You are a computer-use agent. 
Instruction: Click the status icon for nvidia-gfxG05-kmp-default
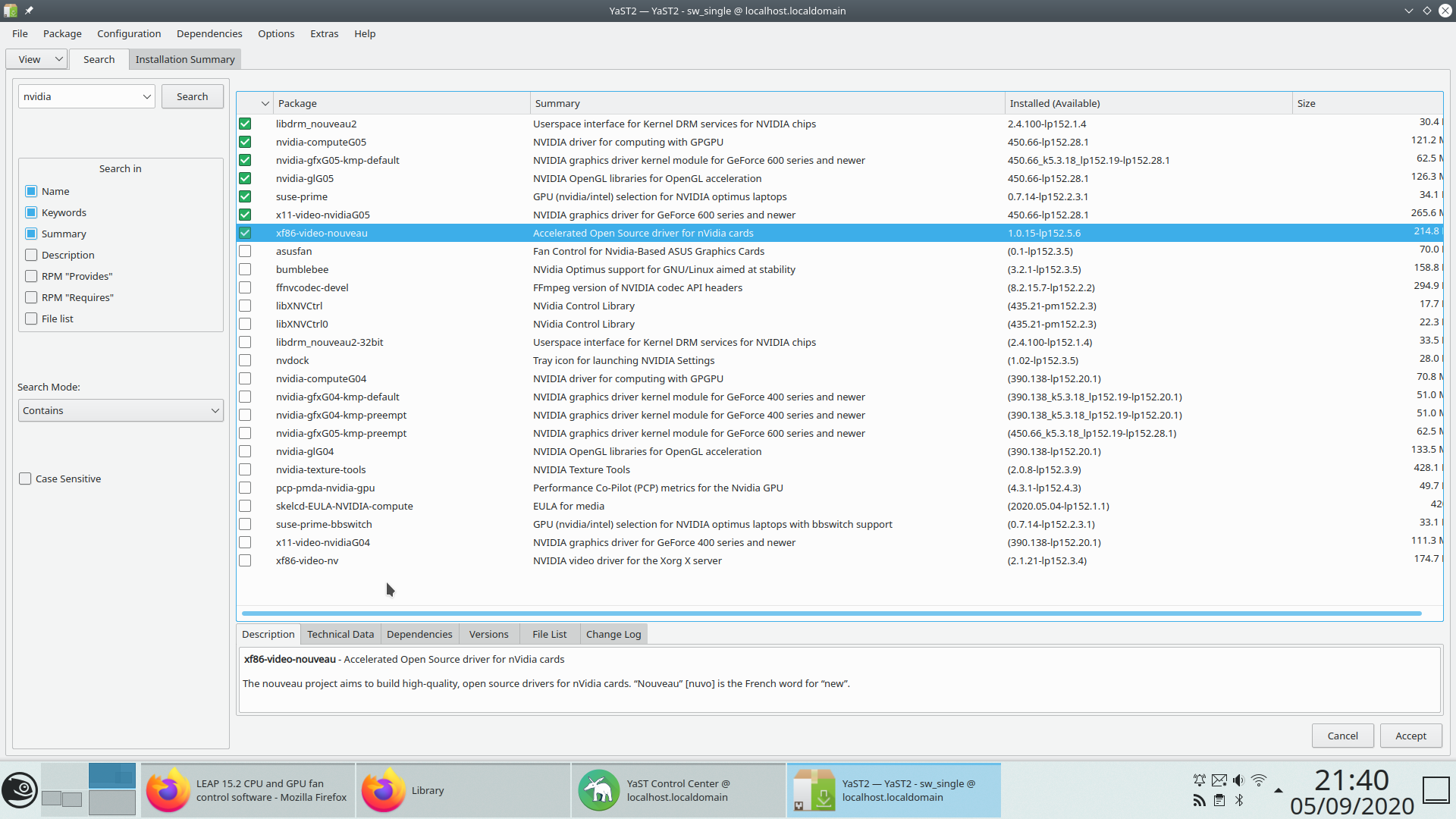pyautogui.click(x=245, y=160)
